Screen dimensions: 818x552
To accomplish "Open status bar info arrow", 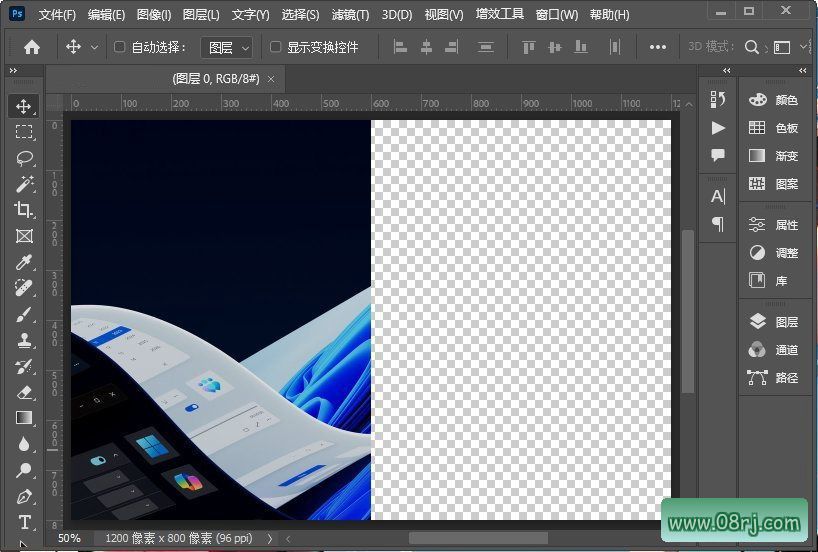I will pyautogui.click(x=269, y=538).
